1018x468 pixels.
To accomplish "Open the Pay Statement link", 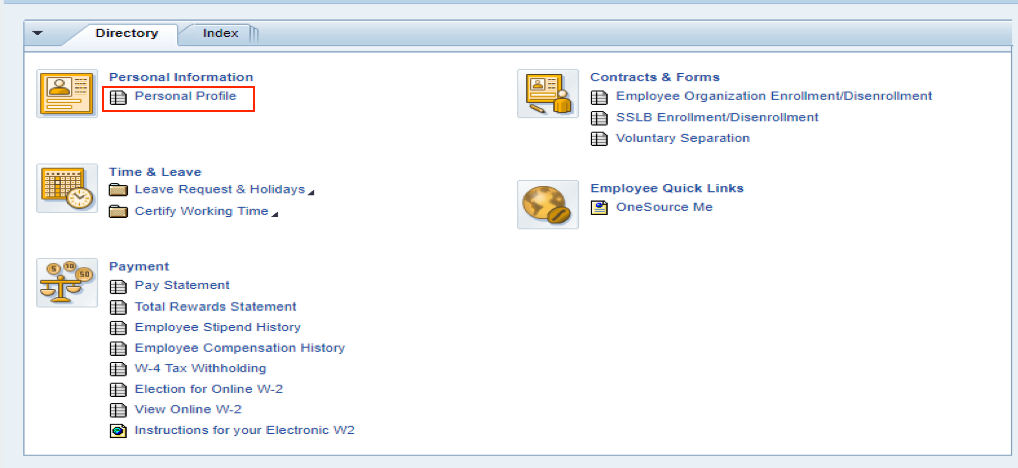I will click(x=182, y=285).
